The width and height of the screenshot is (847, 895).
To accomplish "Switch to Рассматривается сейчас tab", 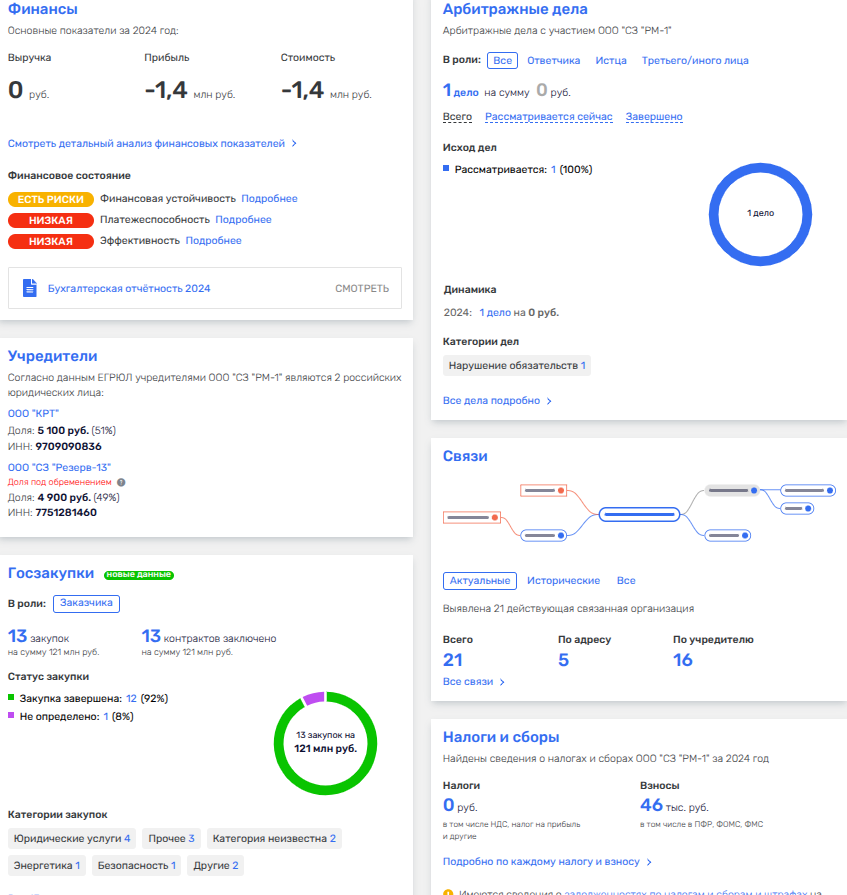I will 549,117.
